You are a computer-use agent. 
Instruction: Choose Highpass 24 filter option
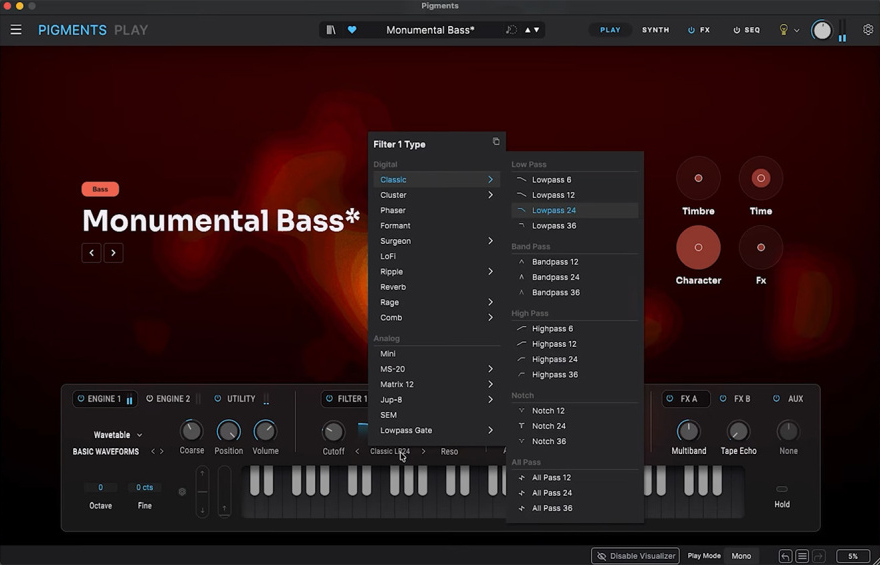[x=575, y=359]
